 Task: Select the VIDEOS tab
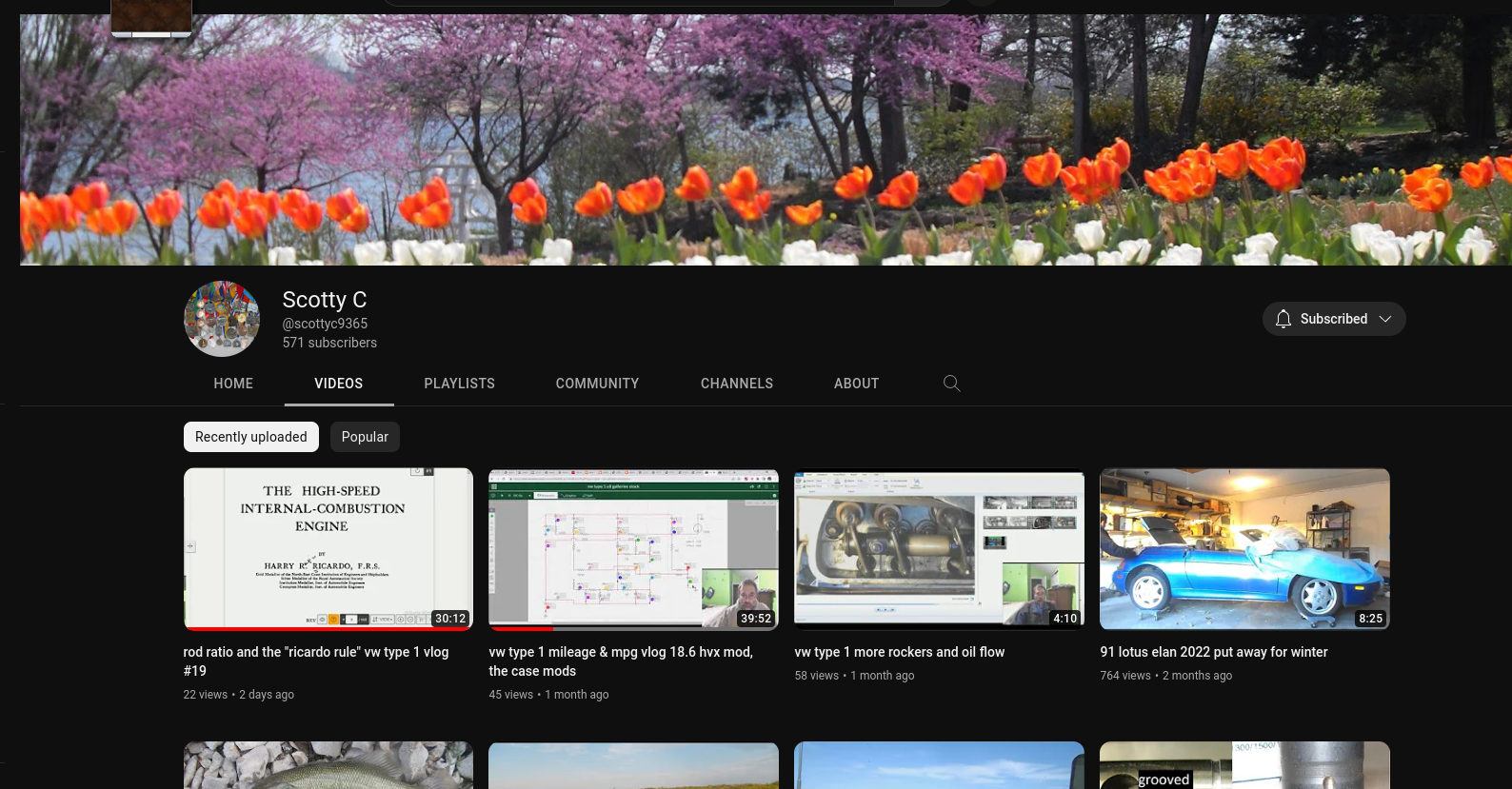[339, 384]
